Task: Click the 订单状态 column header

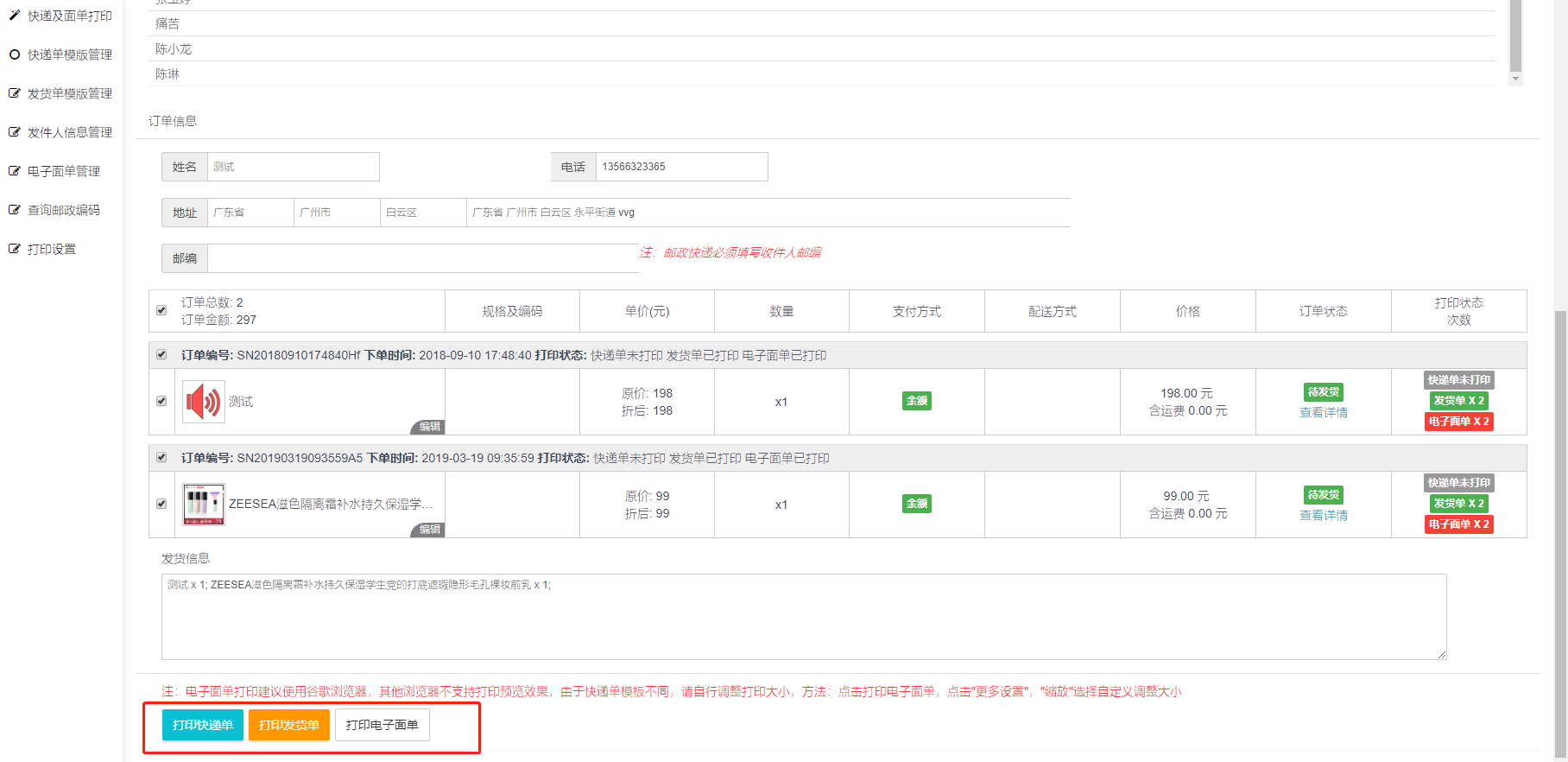Action: coord(1324,311)
